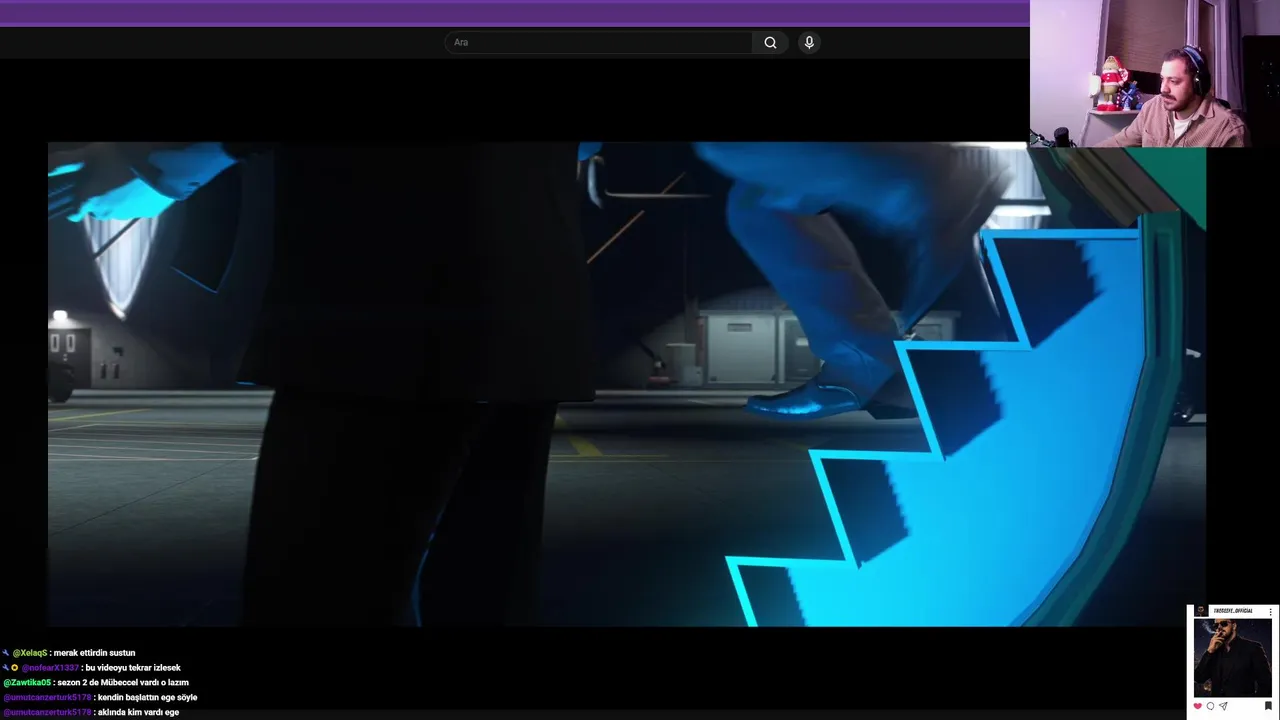1280x720 pixels.
Task: Focus the "Ara" search input field
Action: click(598, 42)
